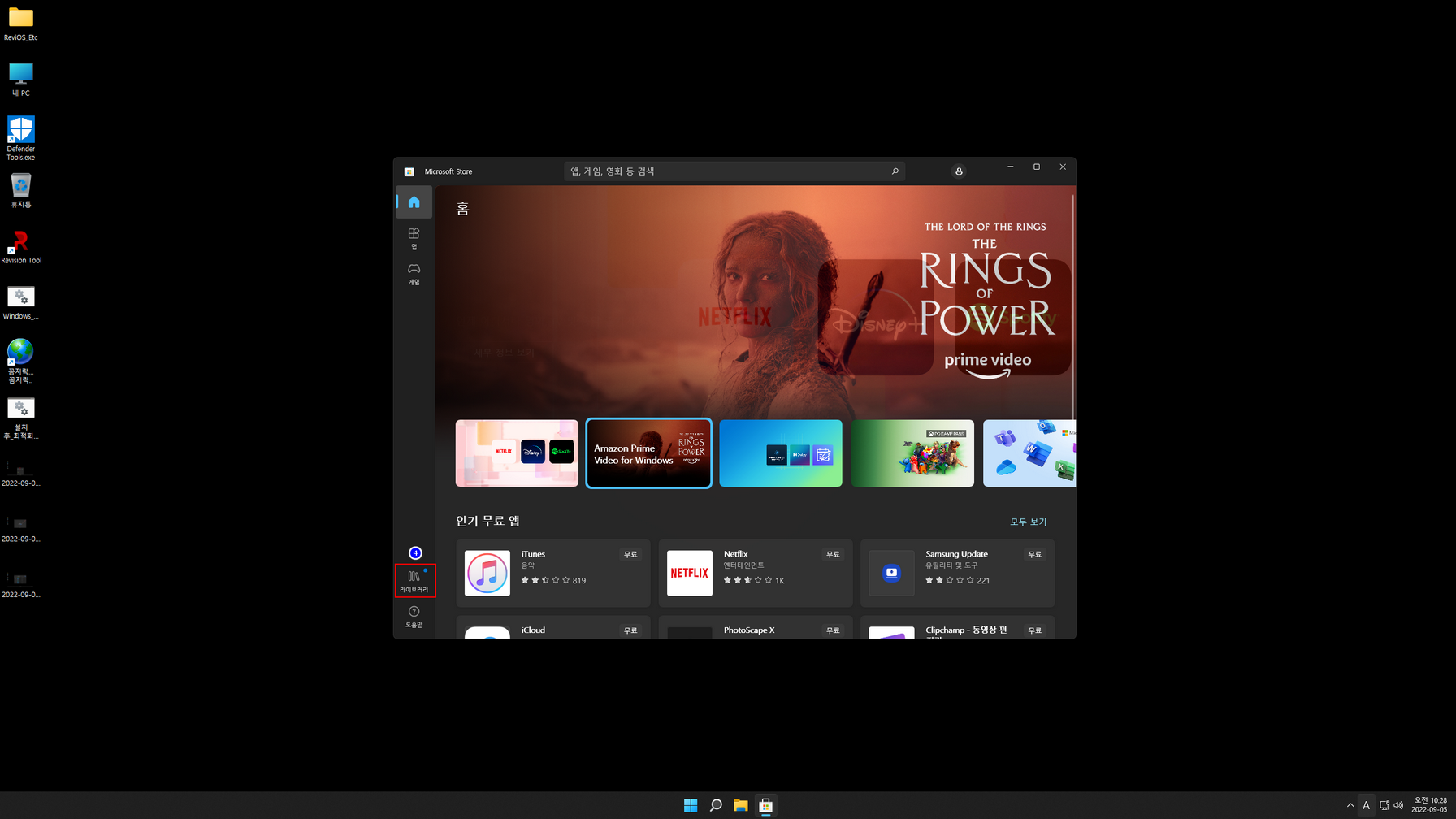Click the PhotoScape X 무료 button
The width and height of the screenshot is (1456, 819).
pos(833,630)
